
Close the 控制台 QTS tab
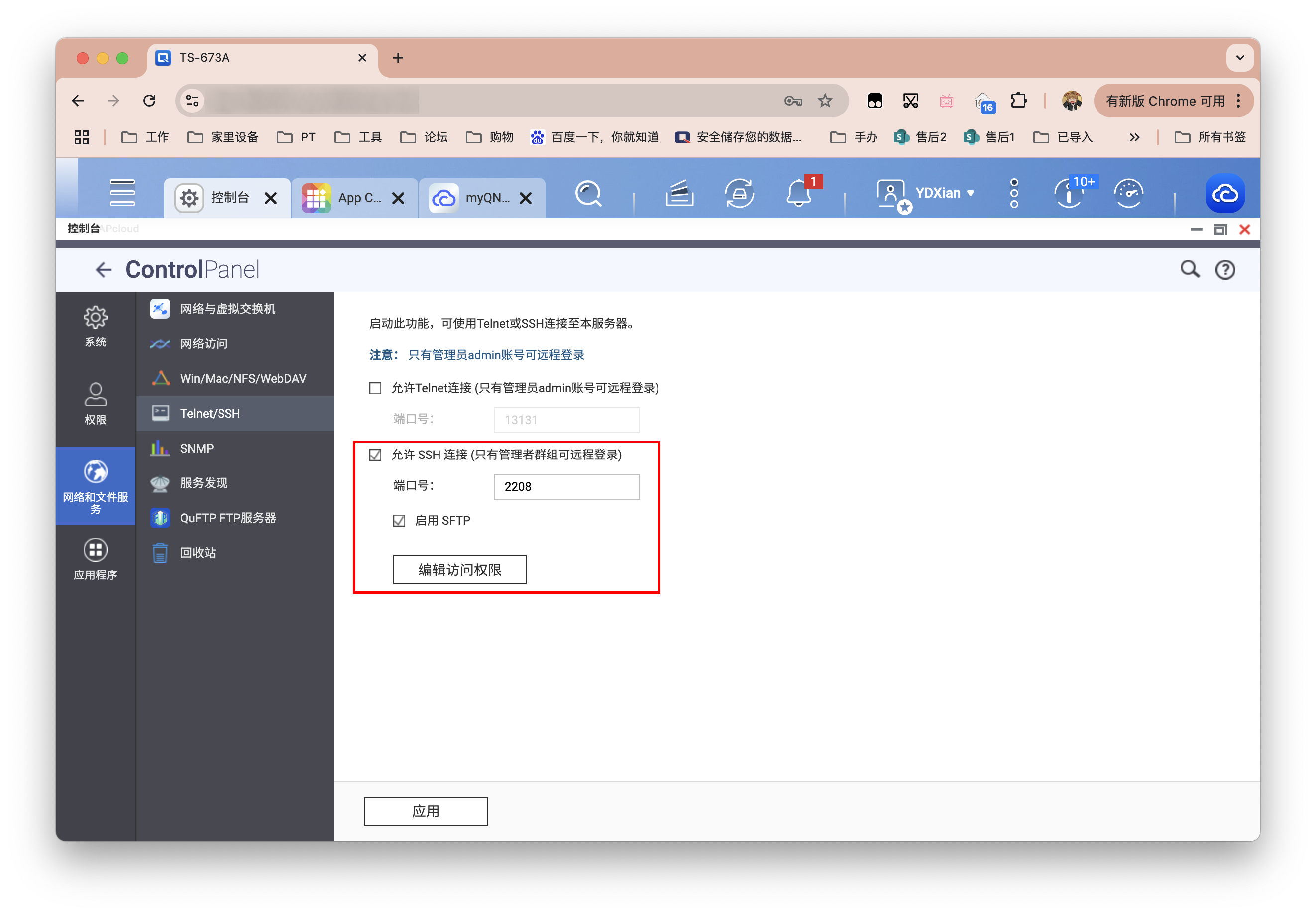coord(271,198)
